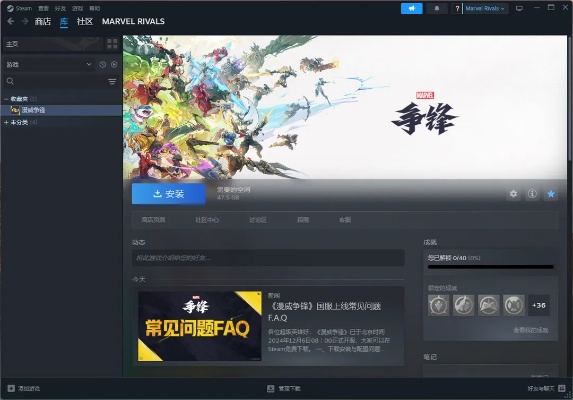Open the 主页 library home button
Image resolution: width=573 pixels, height=400 pixels.
tap(53, 44)
